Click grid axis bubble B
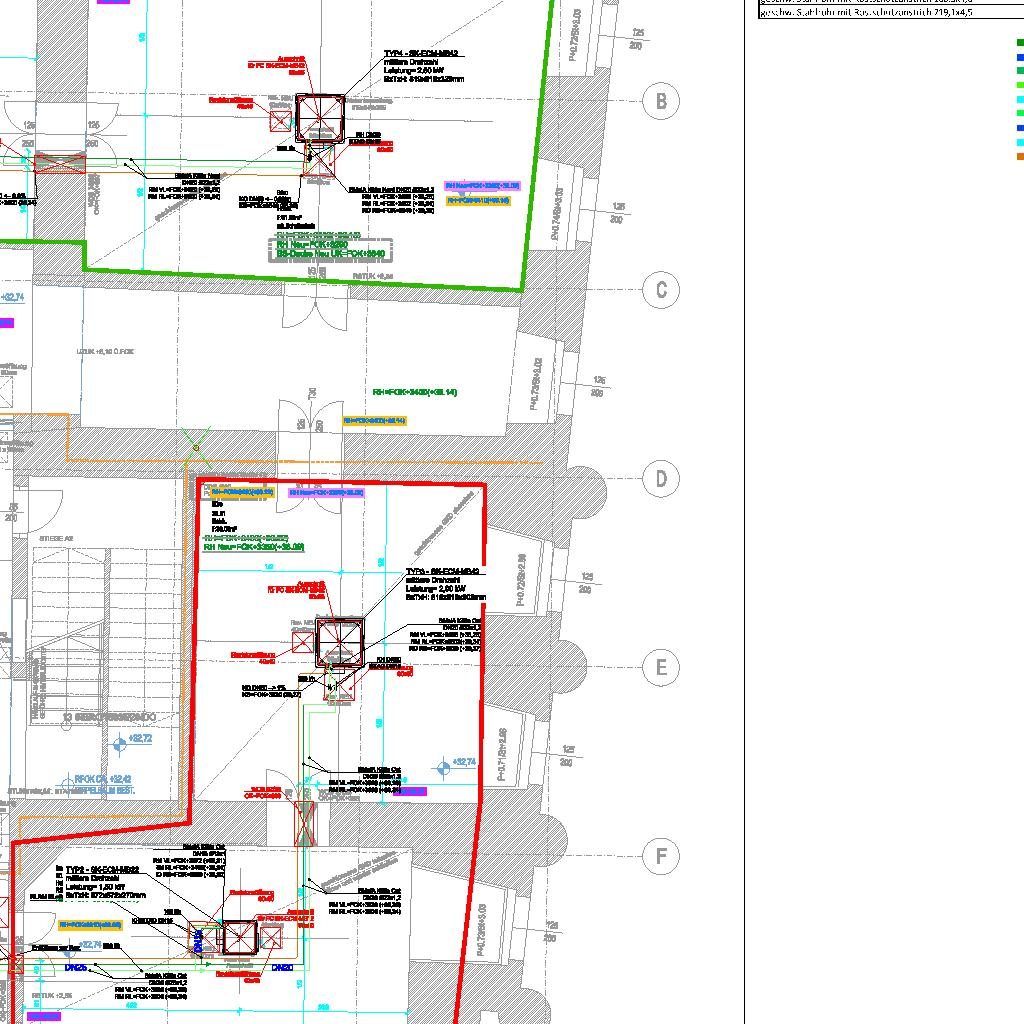Viewport: 1024px width, 1024px height. [660, 101]
